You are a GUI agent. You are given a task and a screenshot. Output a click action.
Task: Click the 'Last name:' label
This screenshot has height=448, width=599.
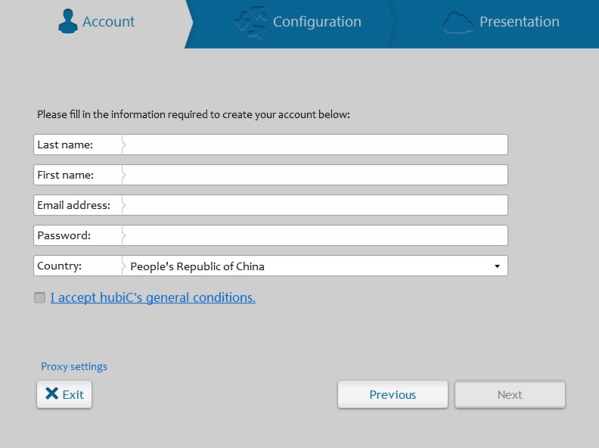[x=65, y=145]
